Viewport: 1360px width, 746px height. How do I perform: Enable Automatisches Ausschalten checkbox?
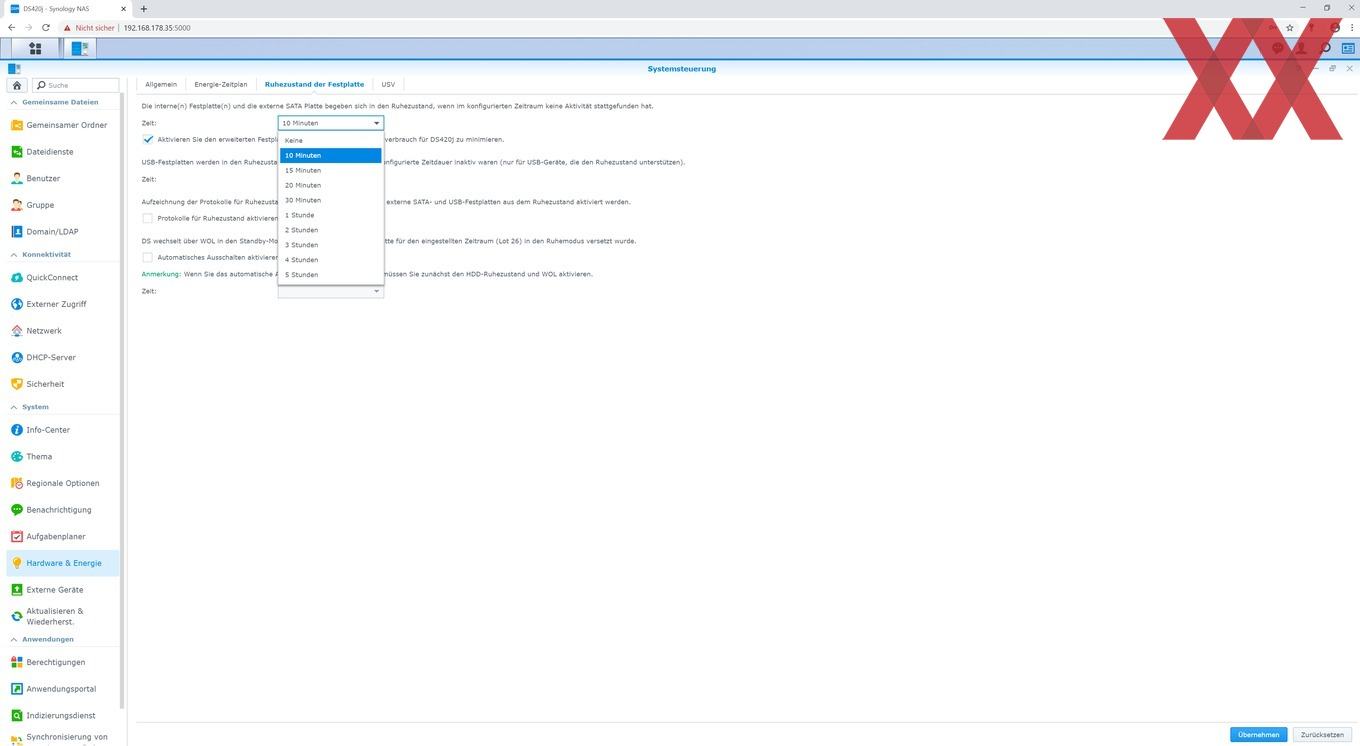pyautogui.click(x=148, y=257)
